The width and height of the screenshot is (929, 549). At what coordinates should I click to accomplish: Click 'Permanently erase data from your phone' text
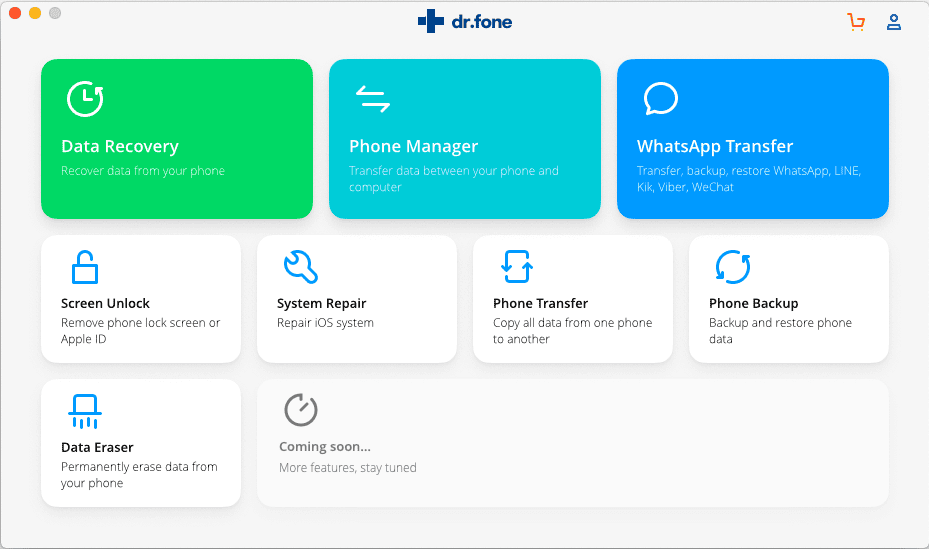coord(139,475)
